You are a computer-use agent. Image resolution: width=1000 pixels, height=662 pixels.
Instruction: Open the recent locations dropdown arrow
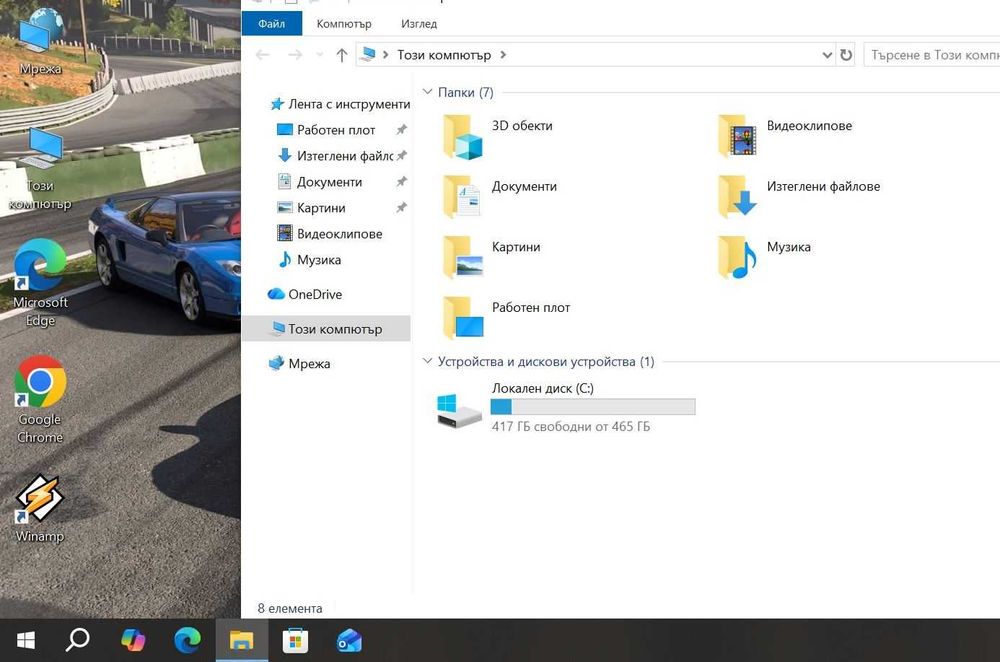tap(320, 55)
